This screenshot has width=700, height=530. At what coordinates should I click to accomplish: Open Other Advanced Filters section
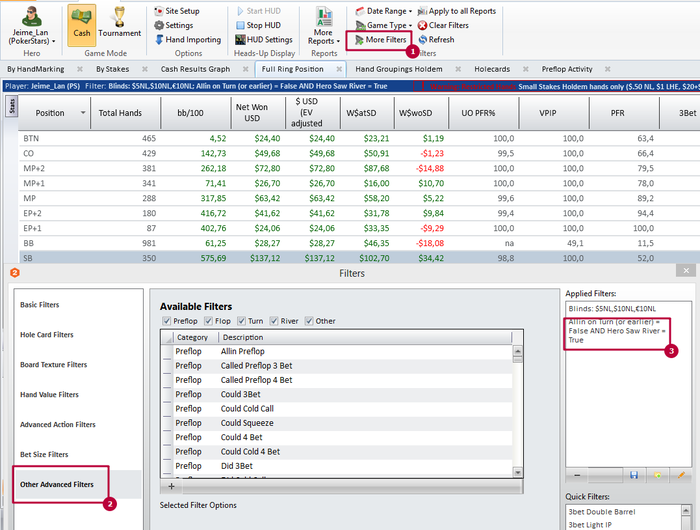(x=78, y=484)
